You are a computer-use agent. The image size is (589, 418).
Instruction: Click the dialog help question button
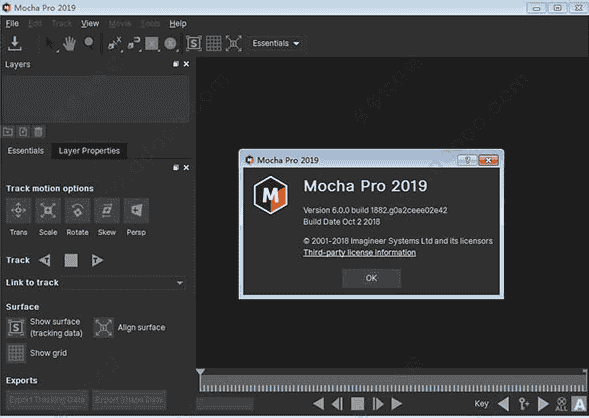pyautogui.click(x=467, y=160)
